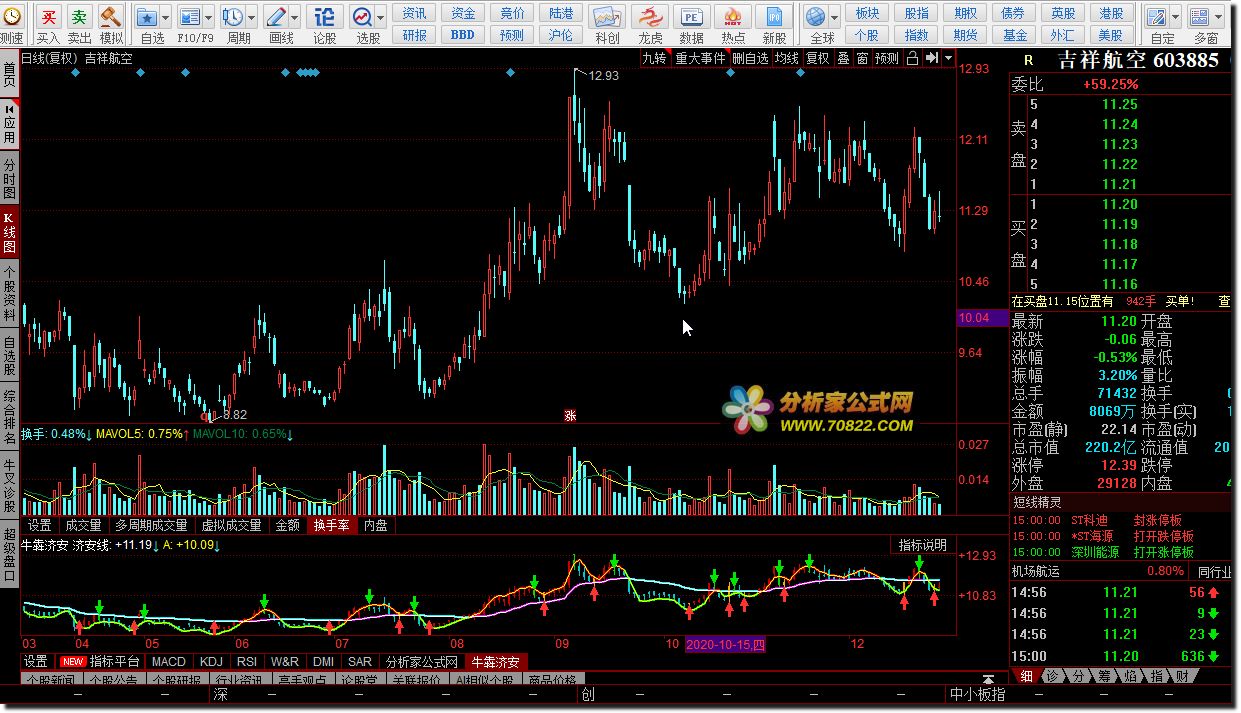This screenshot has height=713, width=1241.
Task: Click the 资讯 button
Action: tap(414, 13)
